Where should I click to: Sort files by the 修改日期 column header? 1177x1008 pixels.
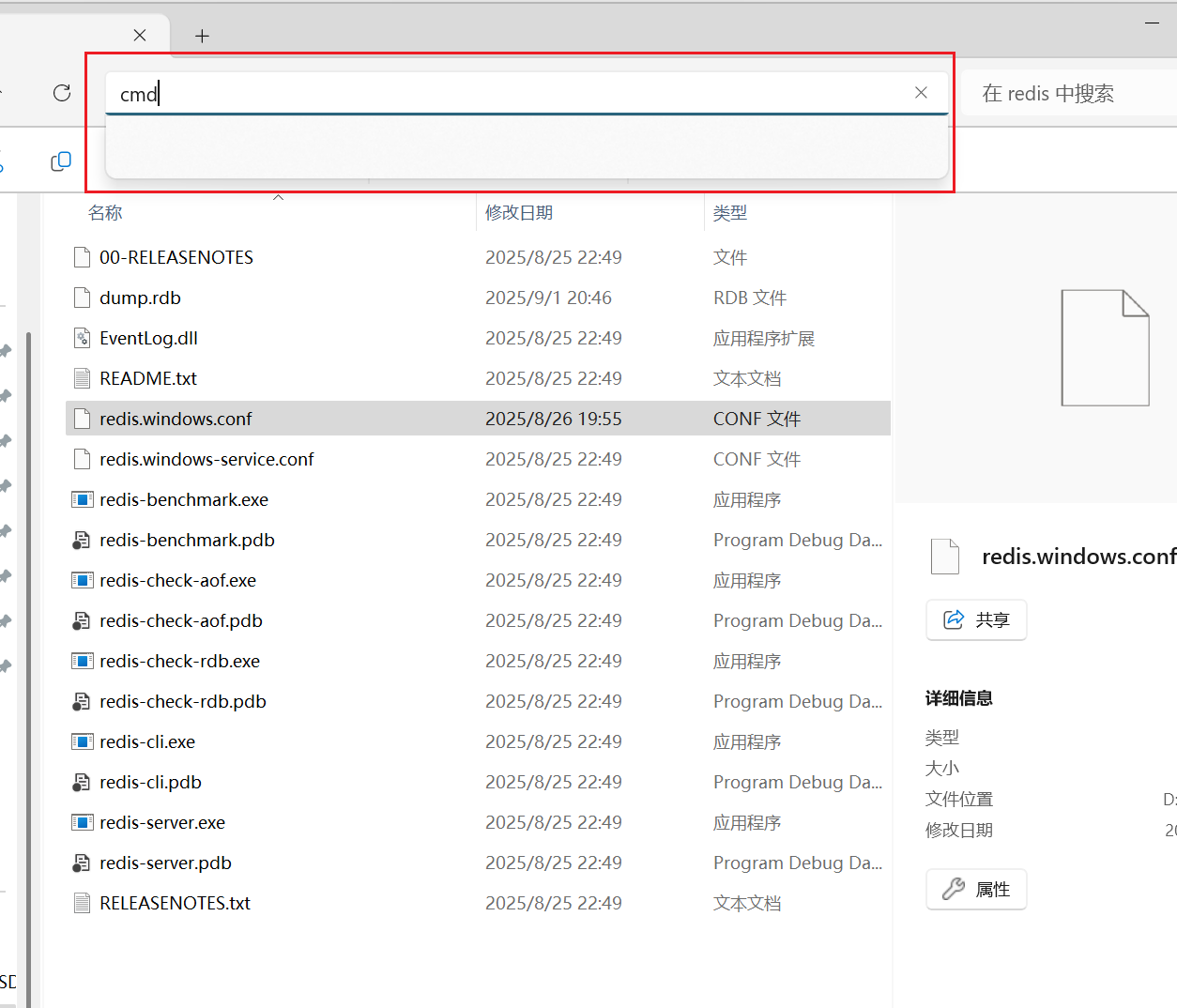[x=519, y=213]
